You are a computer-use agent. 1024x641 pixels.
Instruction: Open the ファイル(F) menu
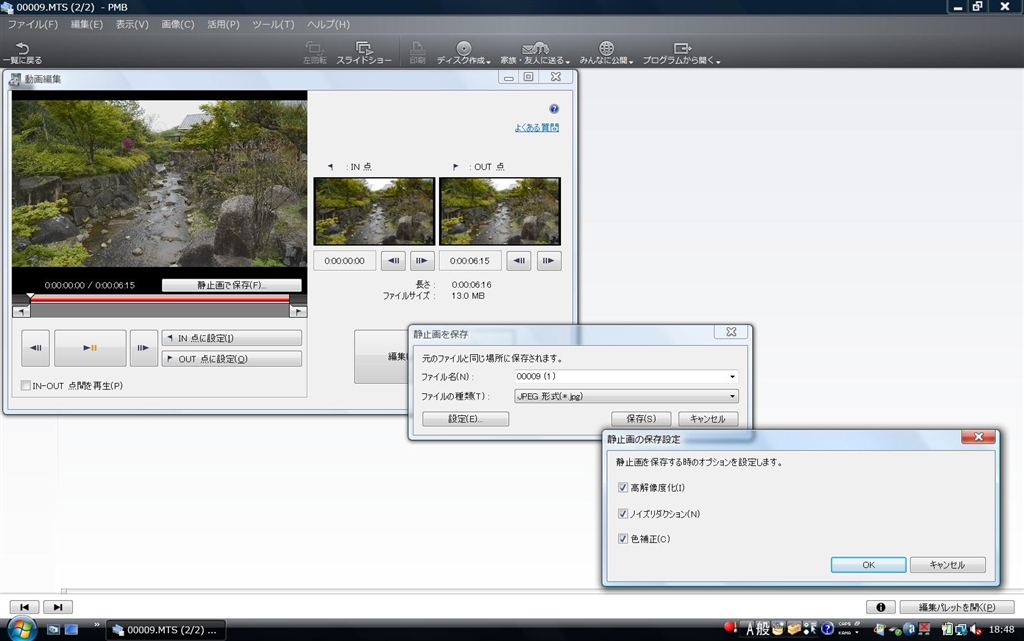pyautogui.click(x=32, y=24)
